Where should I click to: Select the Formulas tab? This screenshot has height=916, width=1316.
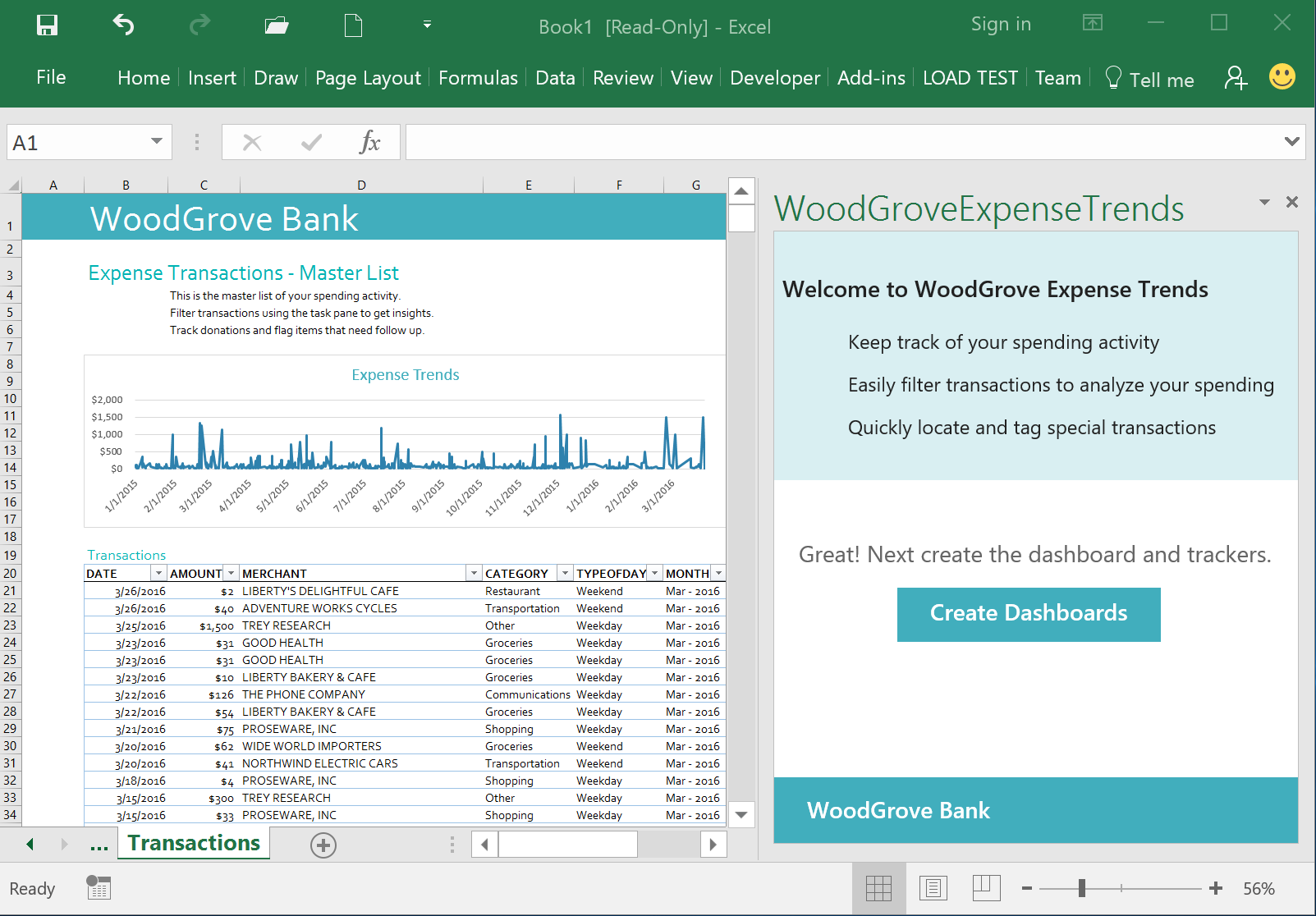478,78
